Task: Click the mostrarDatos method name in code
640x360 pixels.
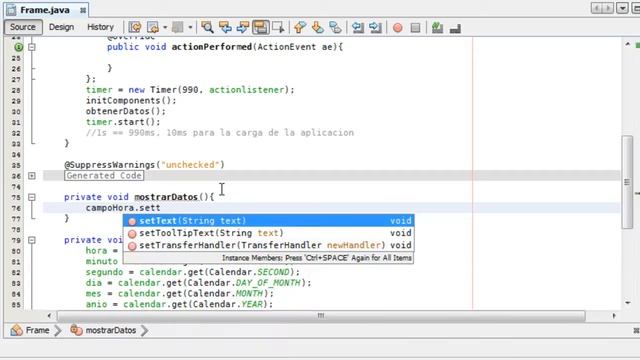Action: click(166, 197)
